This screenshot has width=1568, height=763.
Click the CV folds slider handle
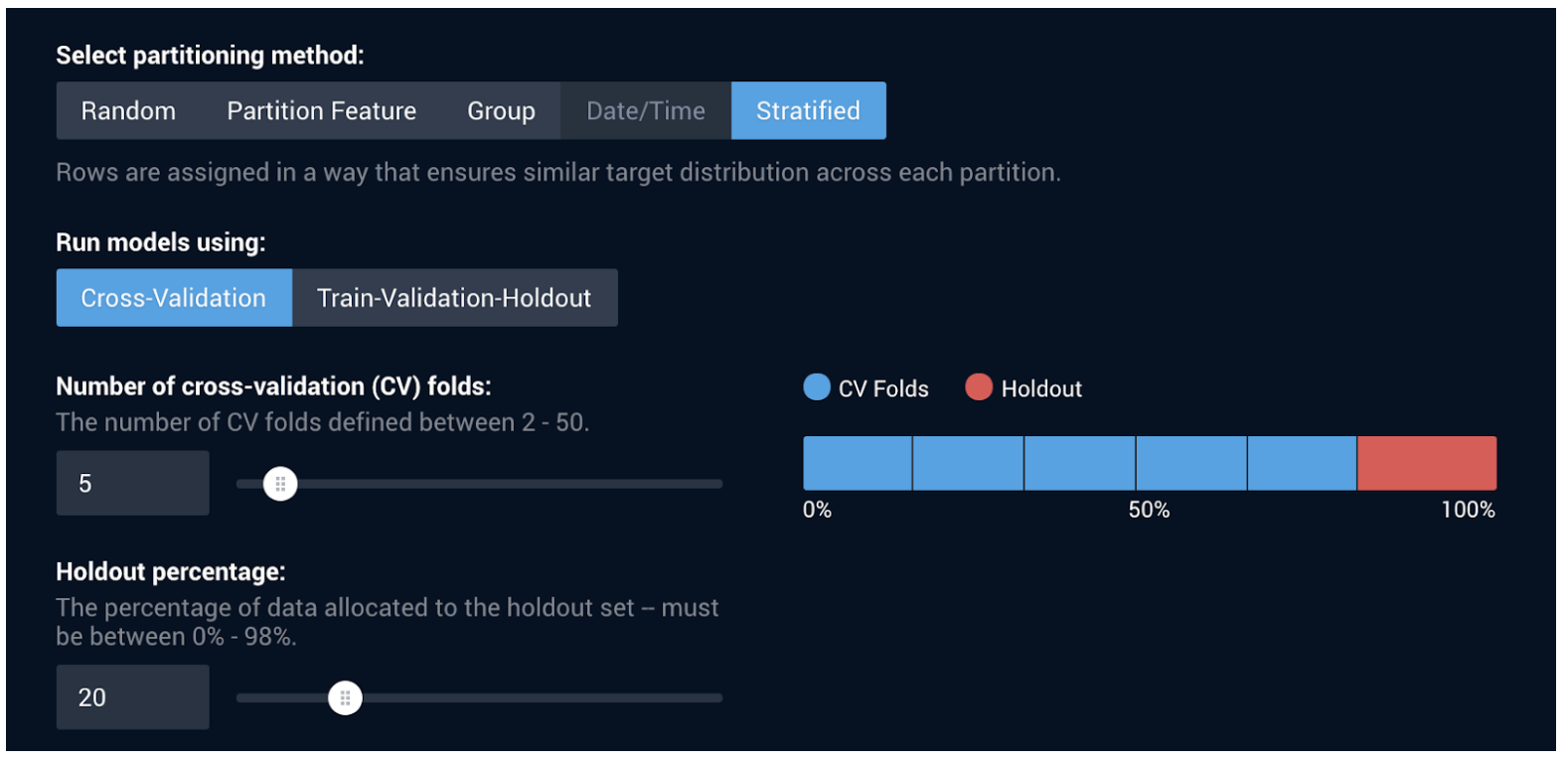click(280, 484)
